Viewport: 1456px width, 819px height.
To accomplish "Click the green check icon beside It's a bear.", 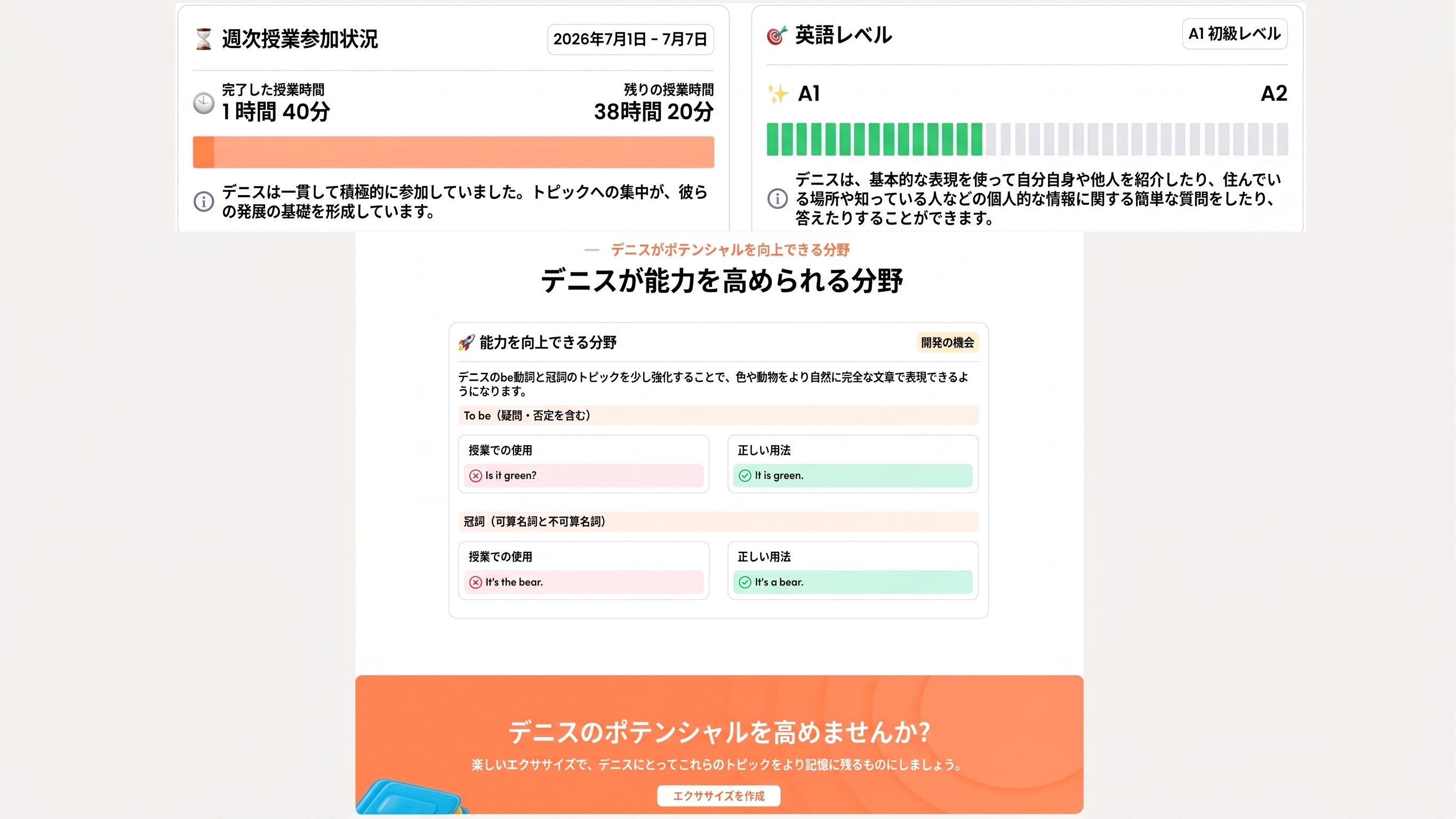I will click(x=745, y=582).
